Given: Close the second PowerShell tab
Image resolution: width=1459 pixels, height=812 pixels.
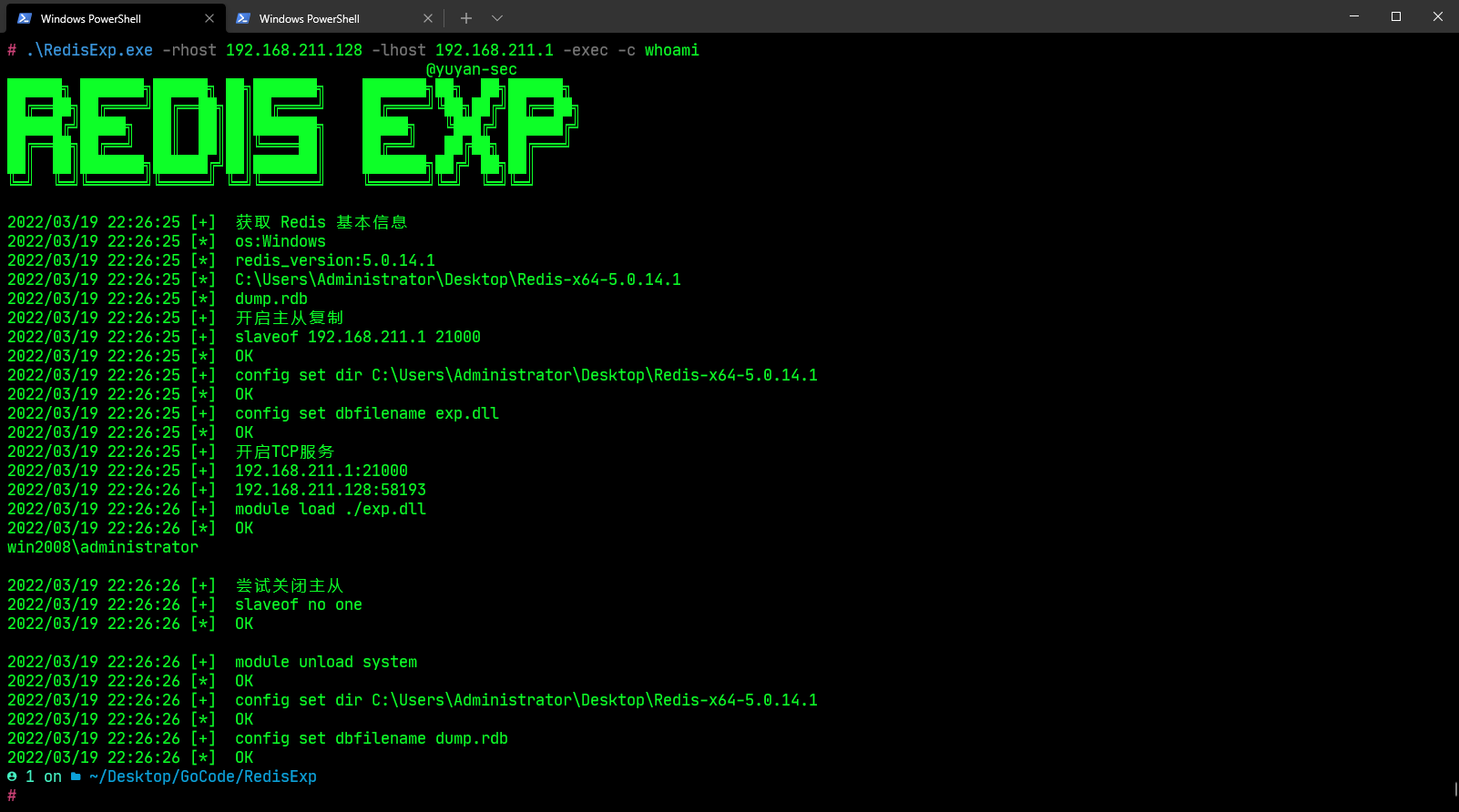Looking at the screenshot, I should coord(428,18).
